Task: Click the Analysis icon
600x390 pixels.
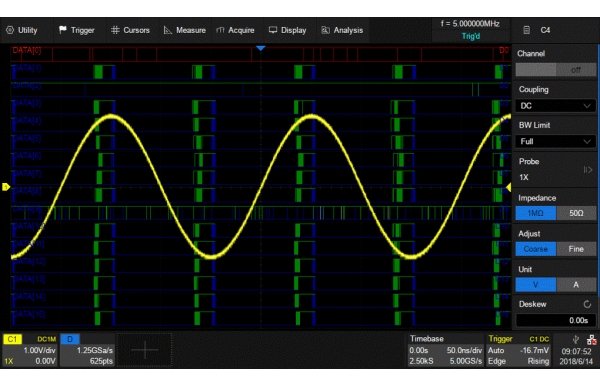Action: click(325, 30)
